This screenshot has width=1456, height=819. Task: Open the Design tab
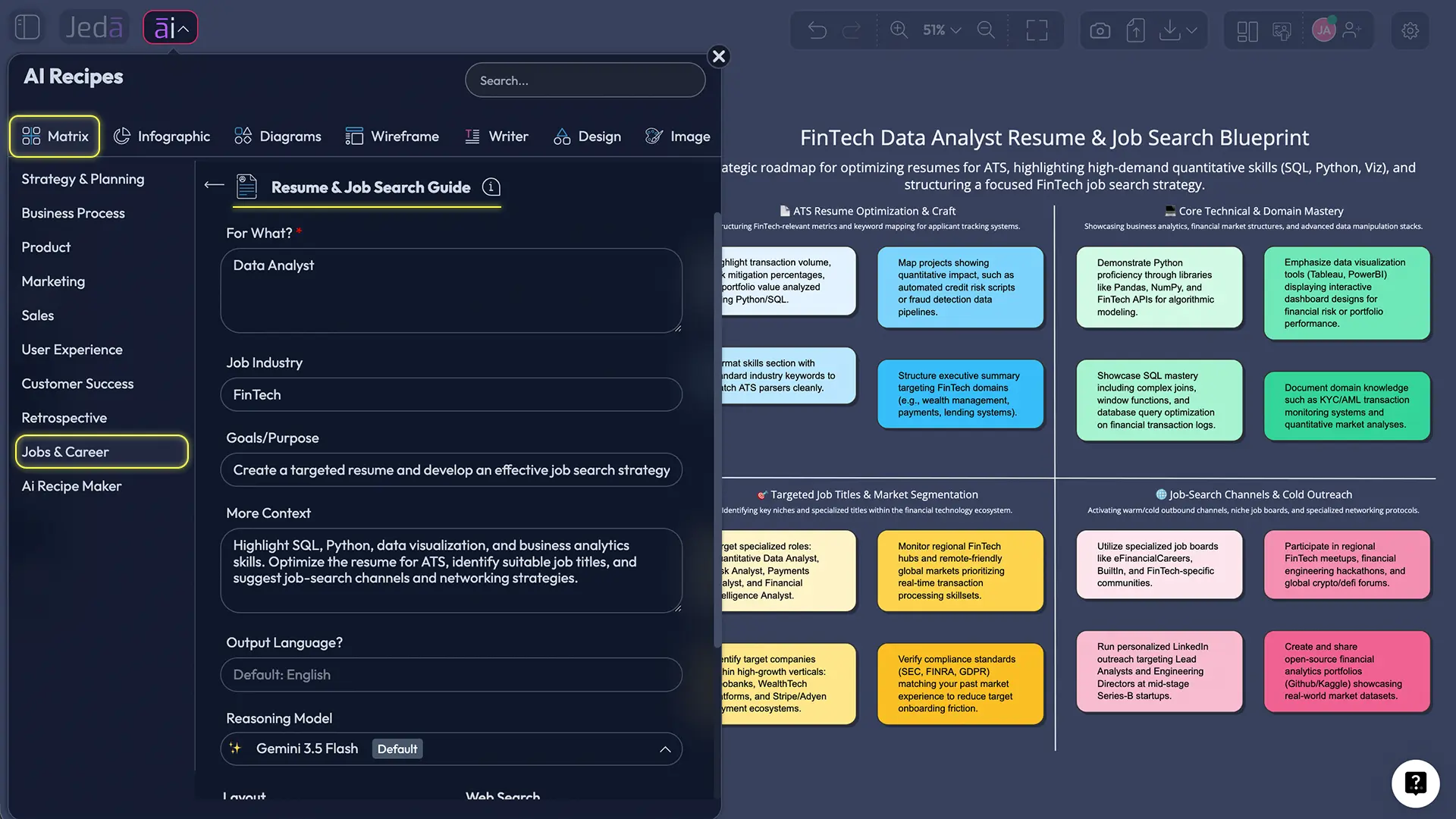point(588,136)
